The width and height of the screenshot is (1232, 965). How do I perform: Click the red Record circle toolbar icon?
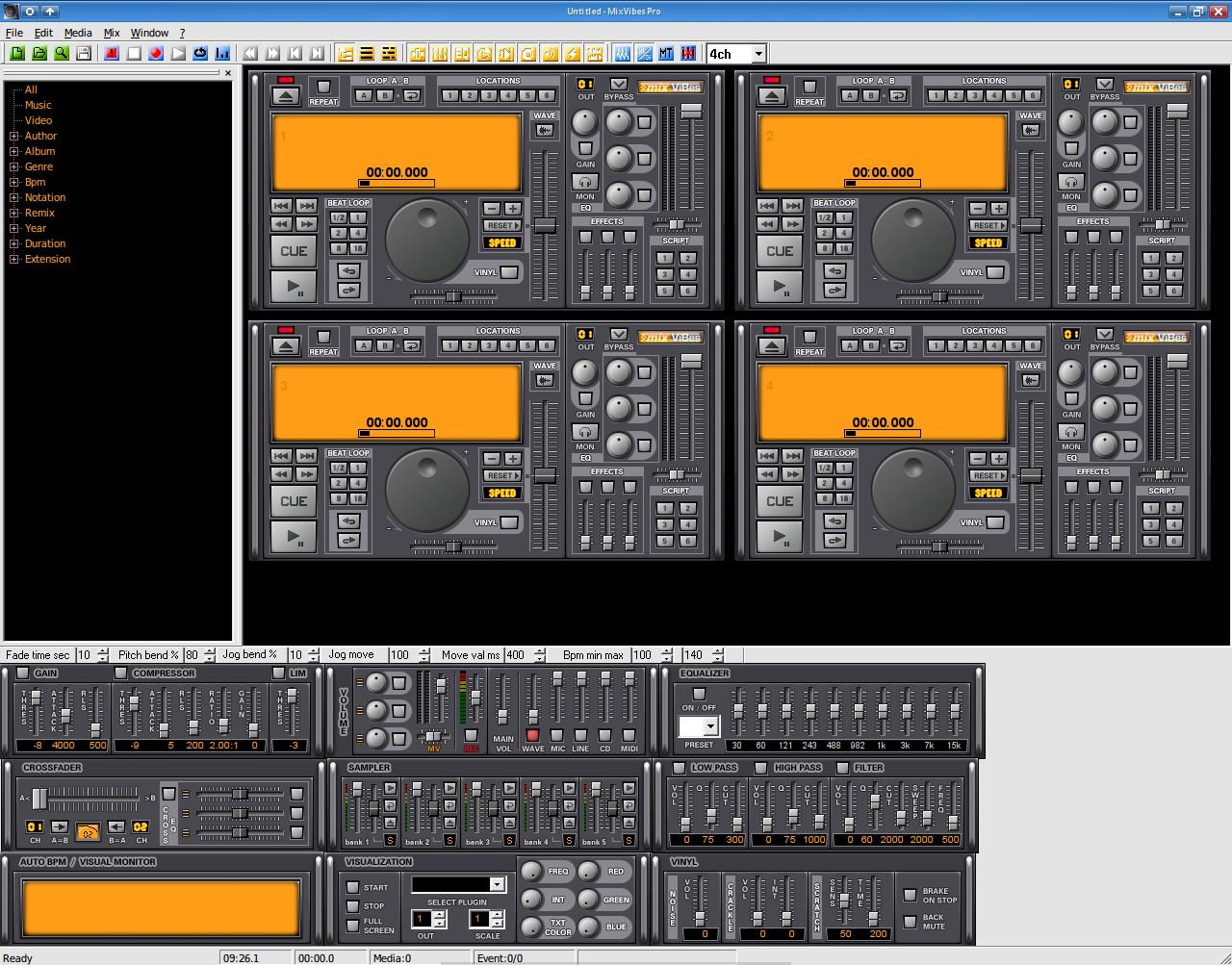[x=156, y=54]
